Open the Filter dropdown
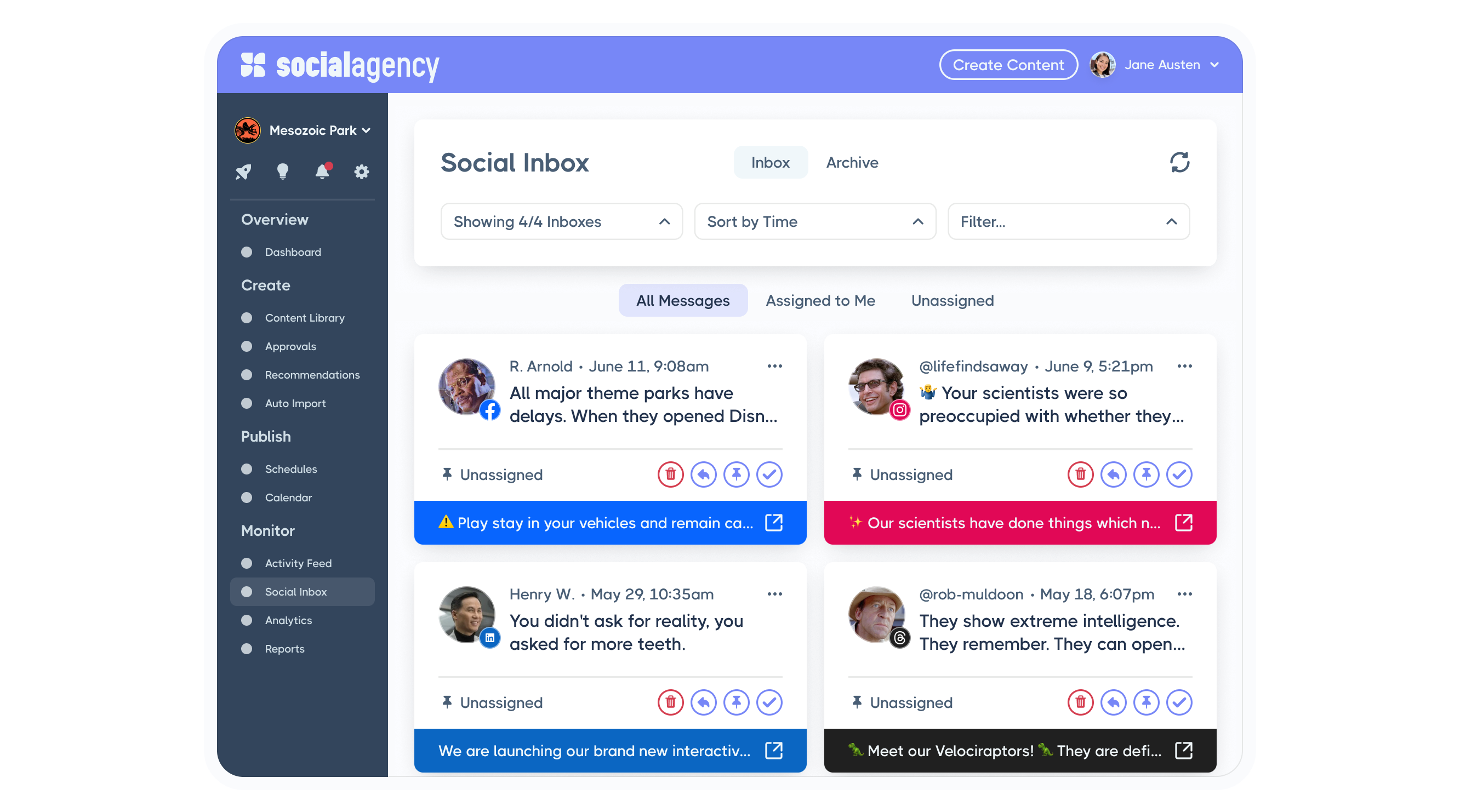The height and width of the screenshot is (812, 1460). pos(1068,221)
